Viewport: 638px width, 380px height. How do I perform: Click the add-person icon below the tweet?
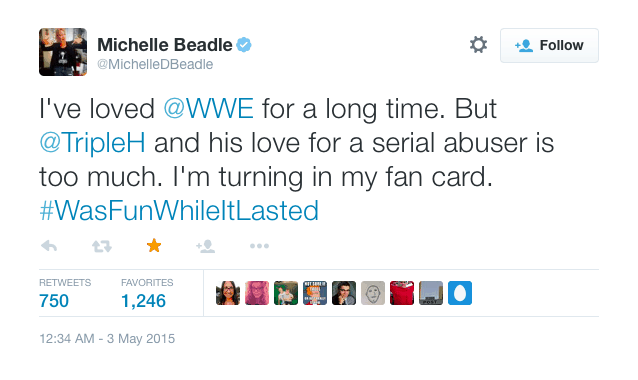[205, 246]
